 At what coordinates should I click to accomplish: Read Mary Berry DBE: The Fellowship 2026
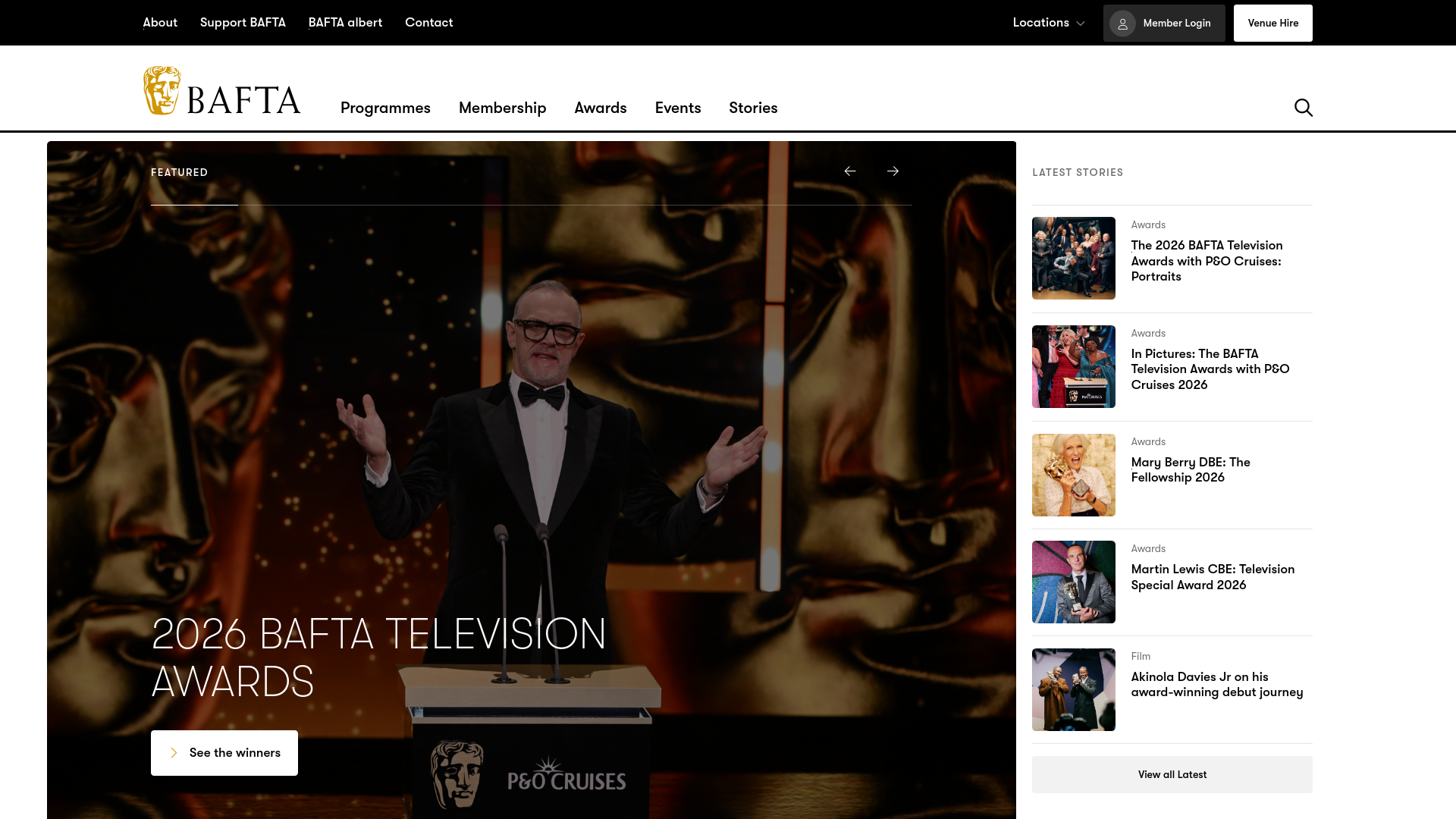point(1191,470)
